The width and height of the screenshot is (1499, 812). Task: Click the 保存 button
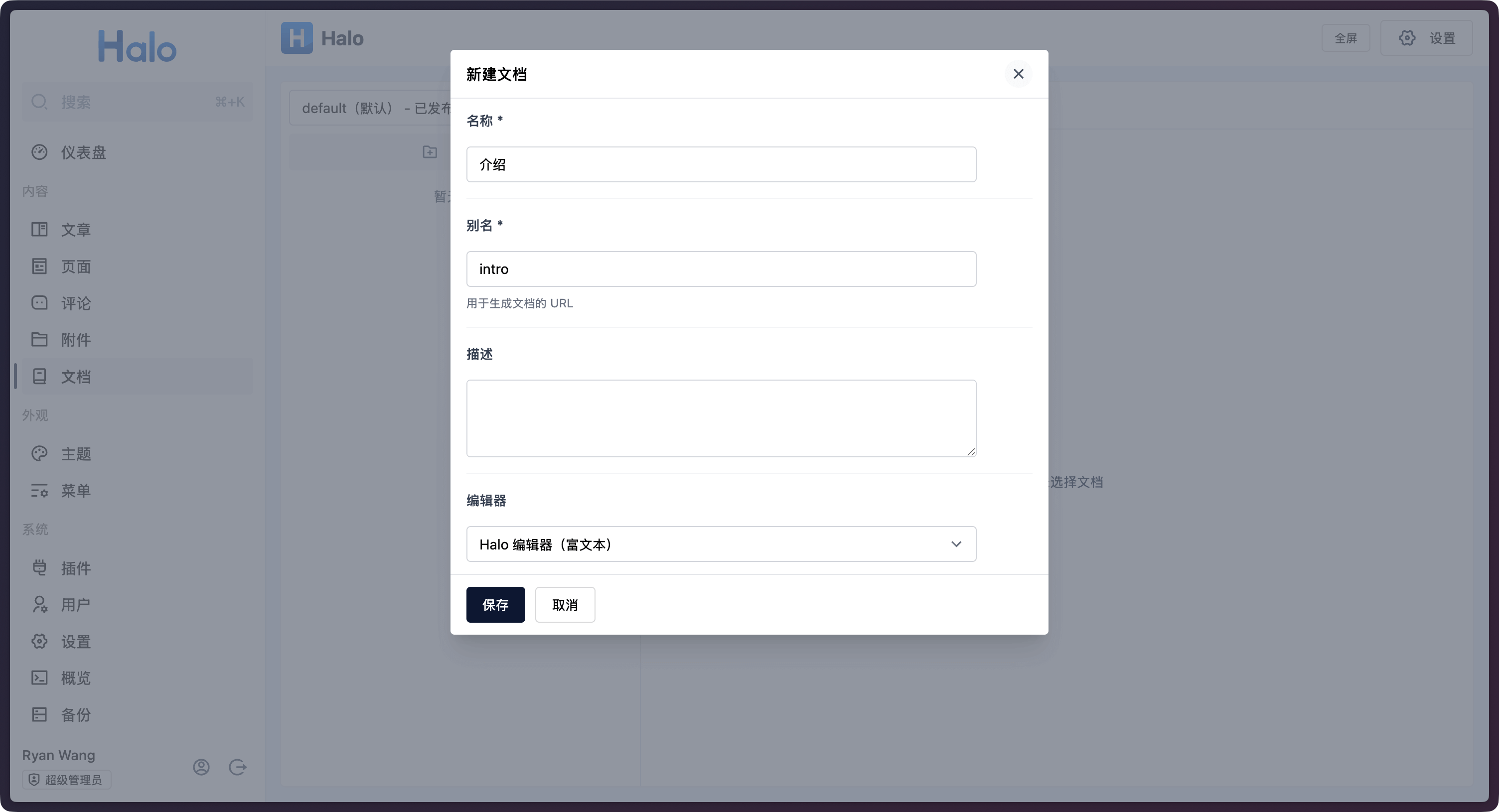[x=495, y=605]
